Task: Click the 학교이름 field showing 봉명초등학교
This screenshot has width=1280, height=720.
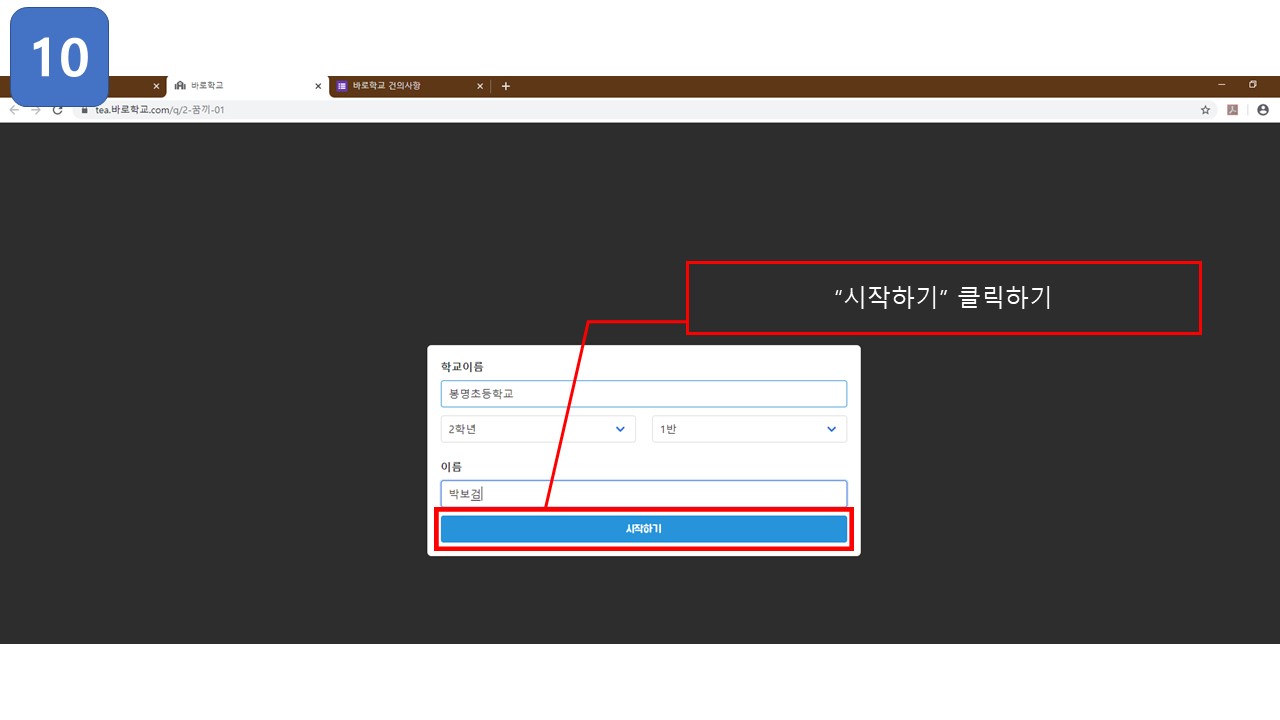Action: (x=644, y=393)
